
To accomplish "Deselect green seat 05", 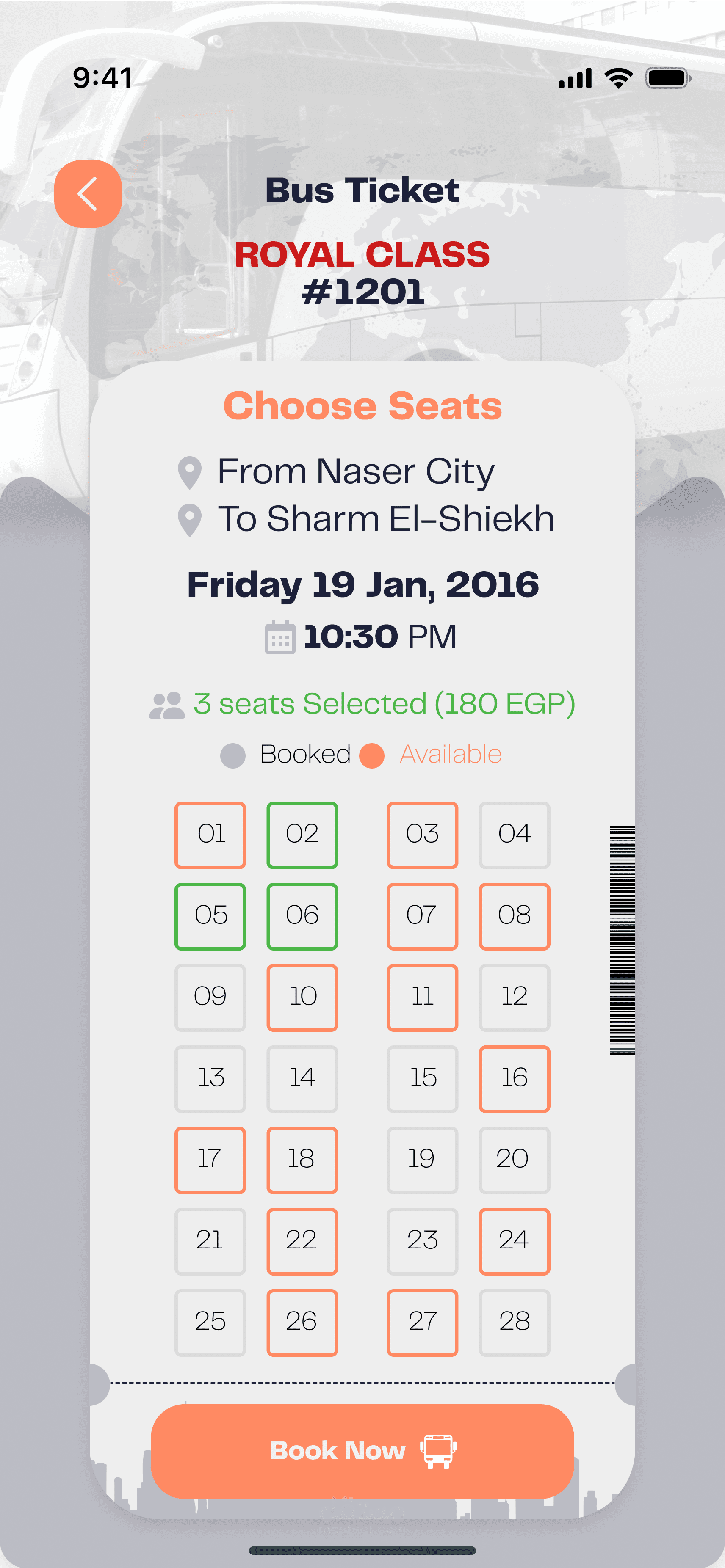I will (210, 916).
